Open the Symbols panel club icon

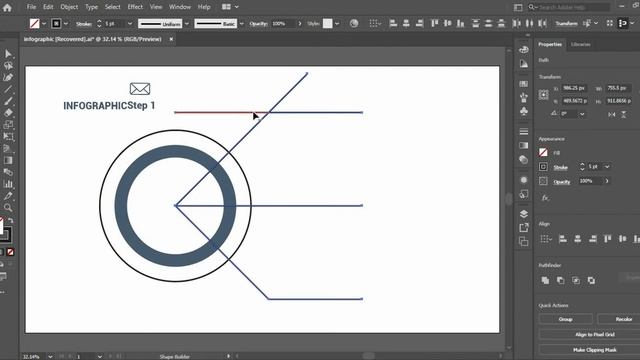(x=524, y=111)
